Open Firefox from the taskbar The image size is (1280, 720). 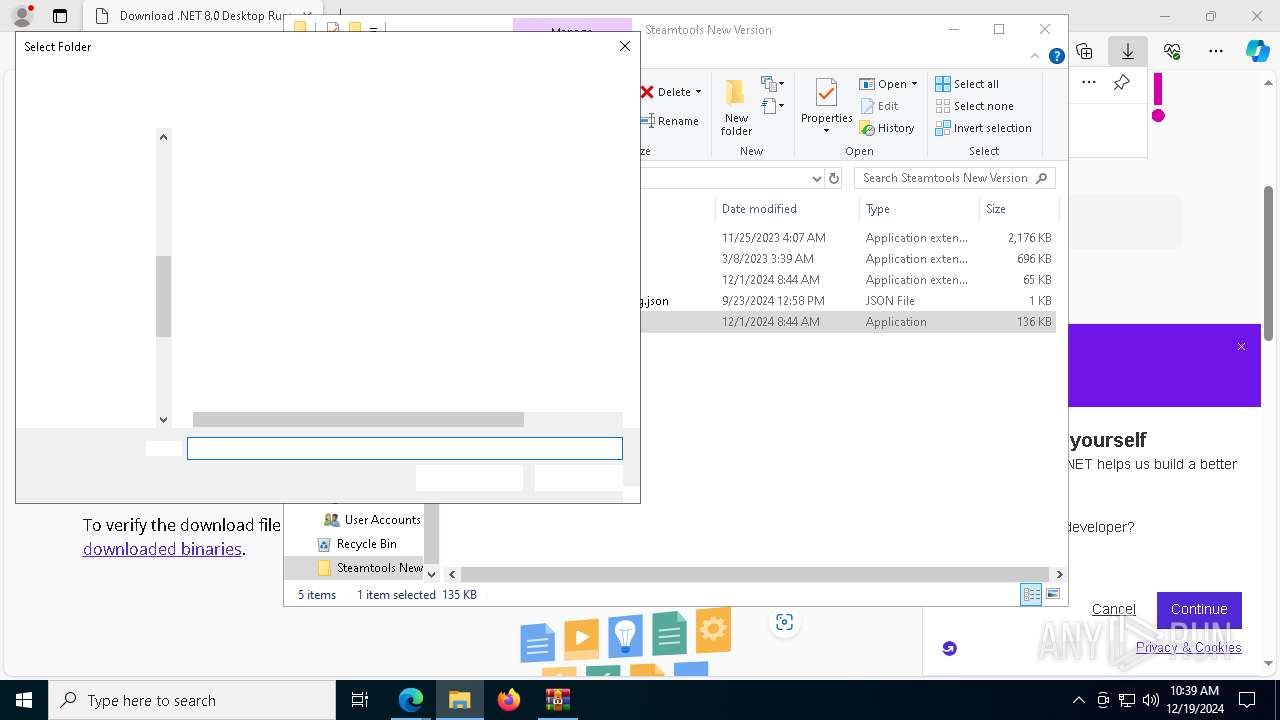tap(509, 700)
